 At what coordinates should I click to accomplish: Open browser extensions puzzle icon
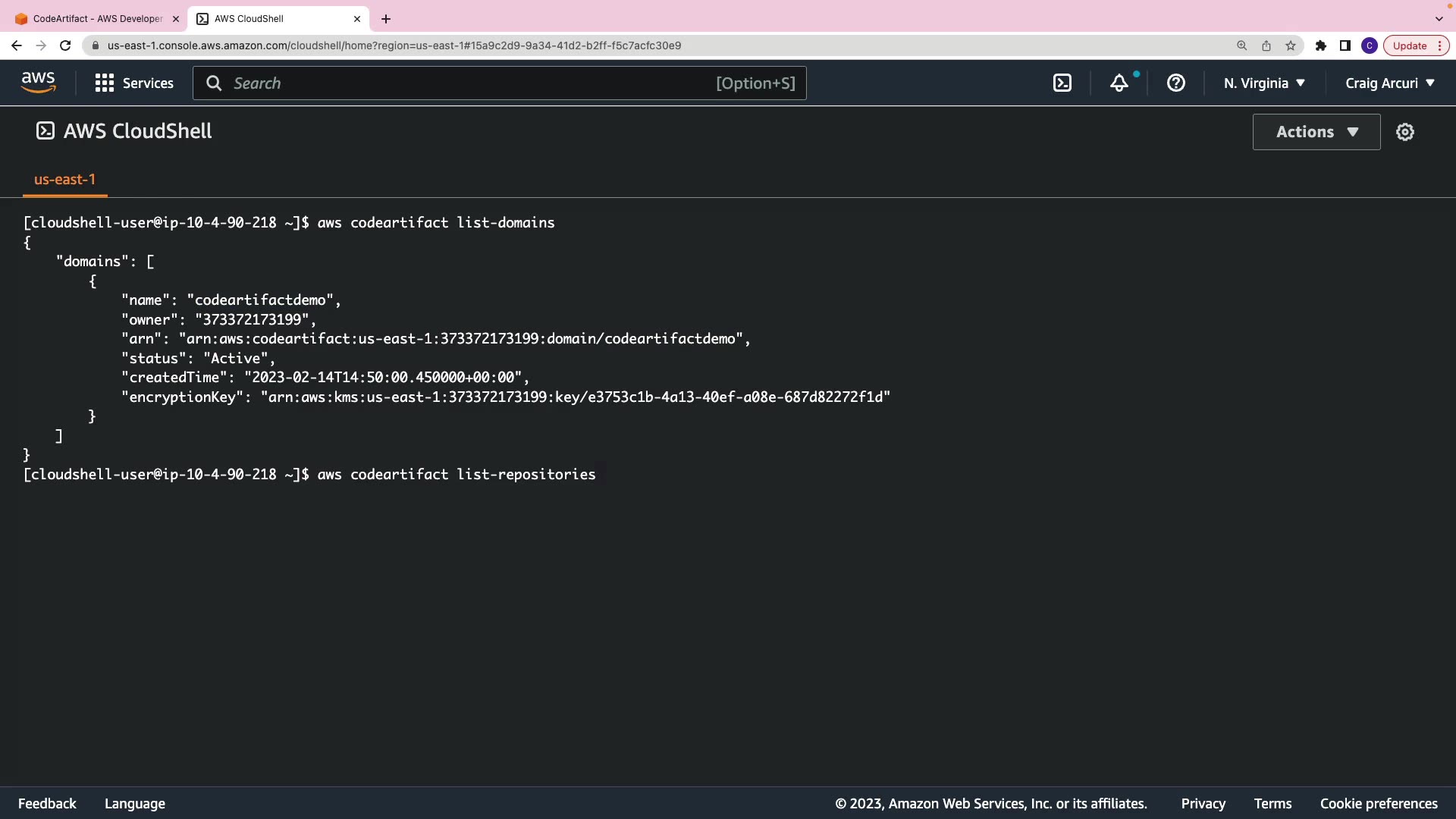click(x=1320, y=45)
